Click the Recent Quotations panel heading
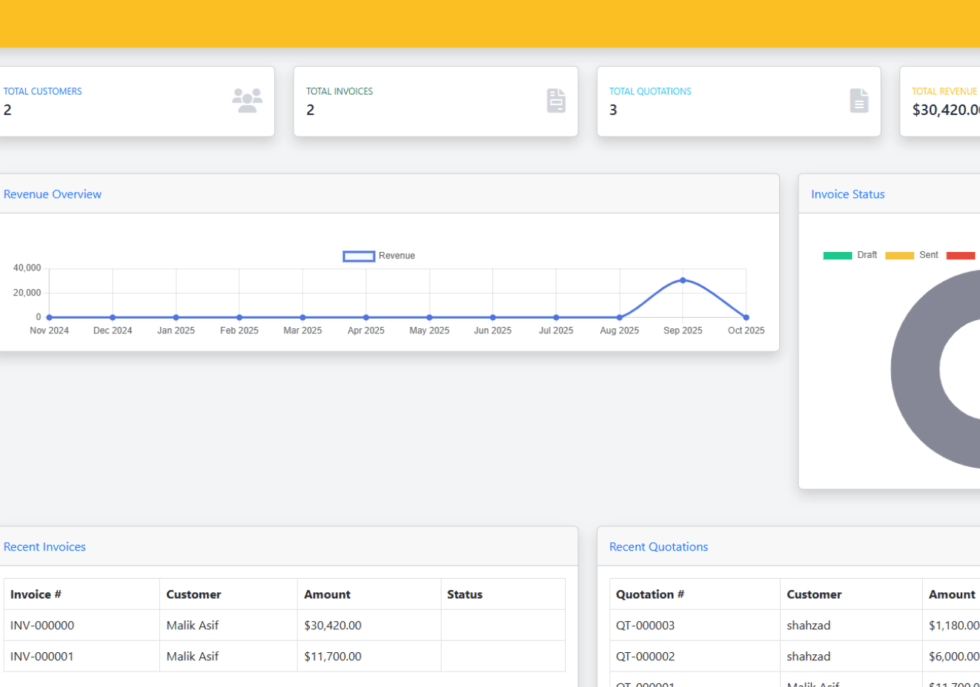The image size is (980, 687). pyautogui.click(x=658, y=547)
